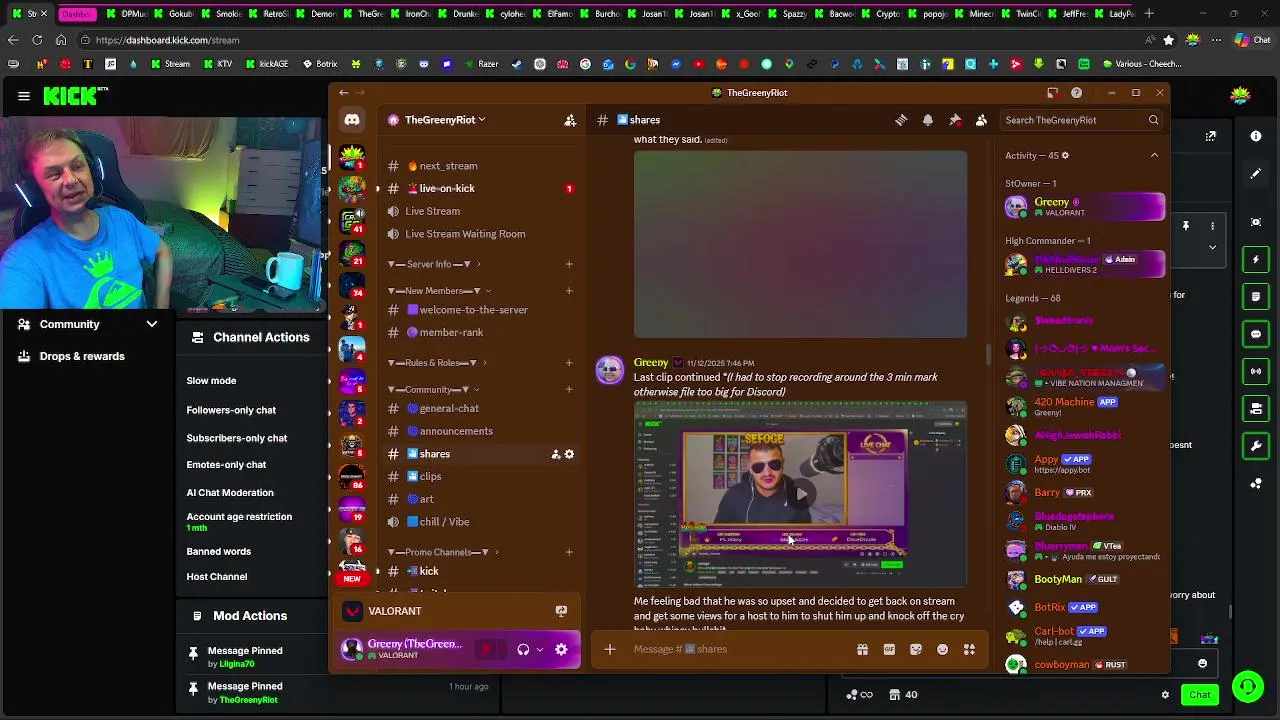
Task: Click Kick support headset button
Action: tap(1247, 687)
